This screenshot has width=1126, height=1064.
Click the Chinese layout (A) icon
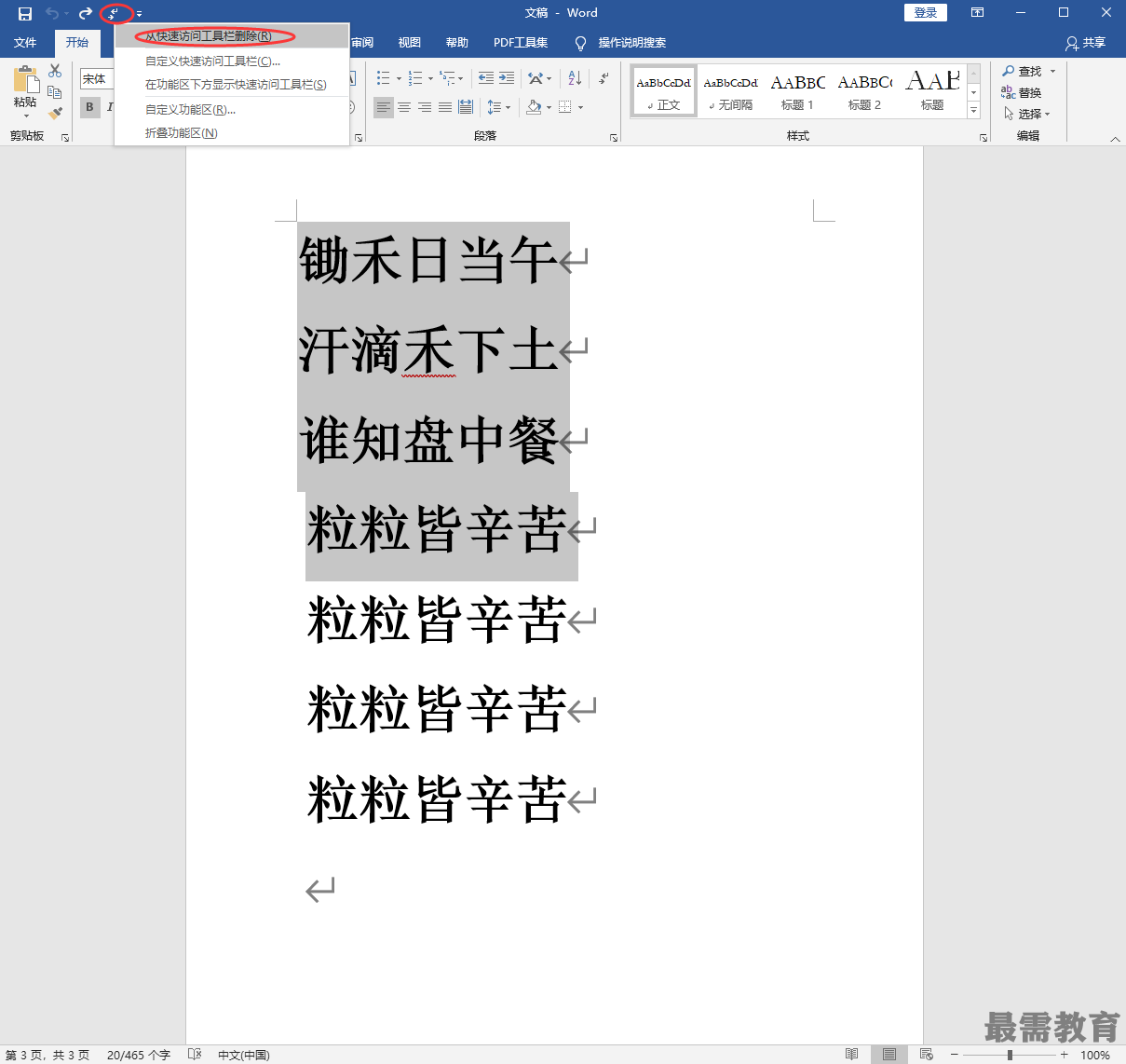(536, 78)
